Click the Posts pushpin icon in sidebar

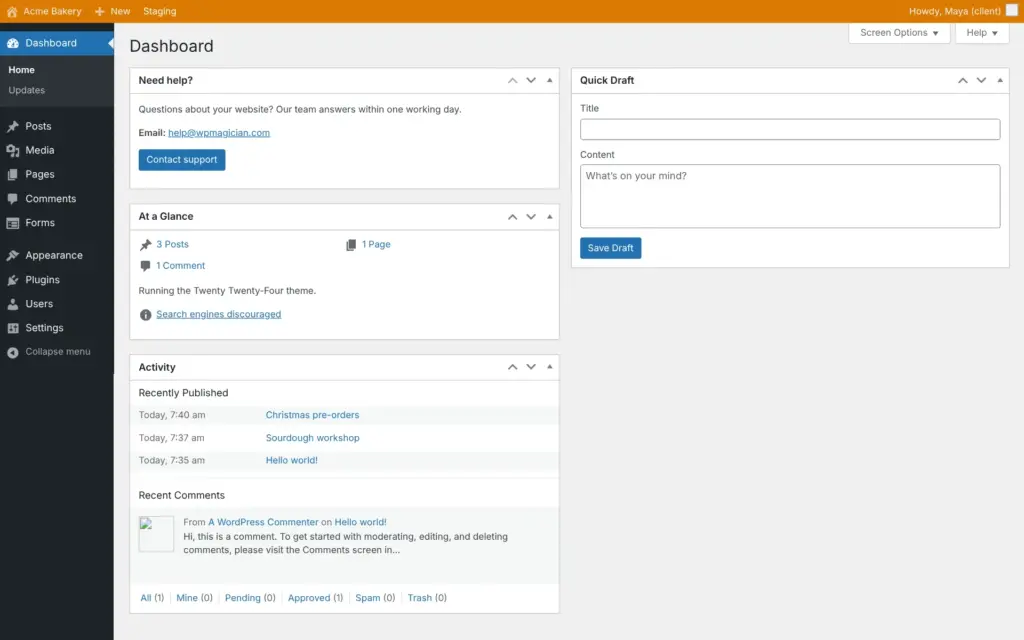tap(12, 126)
